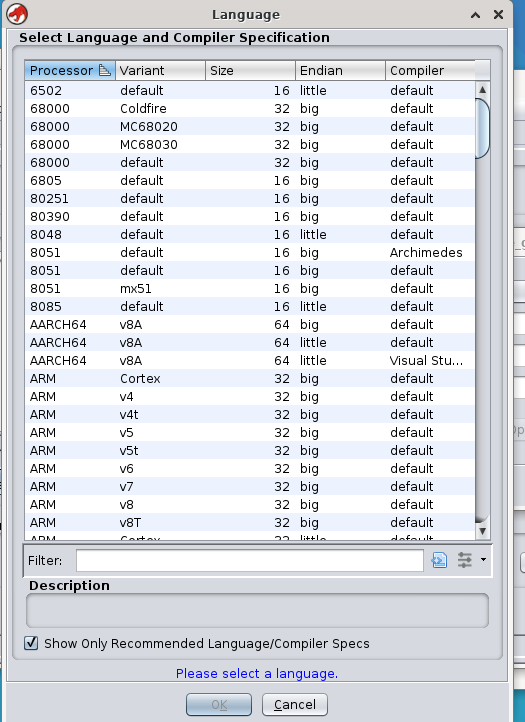Select the 68000 MC68020 row
The image size is (525, 722).
[x=250, y=126]
